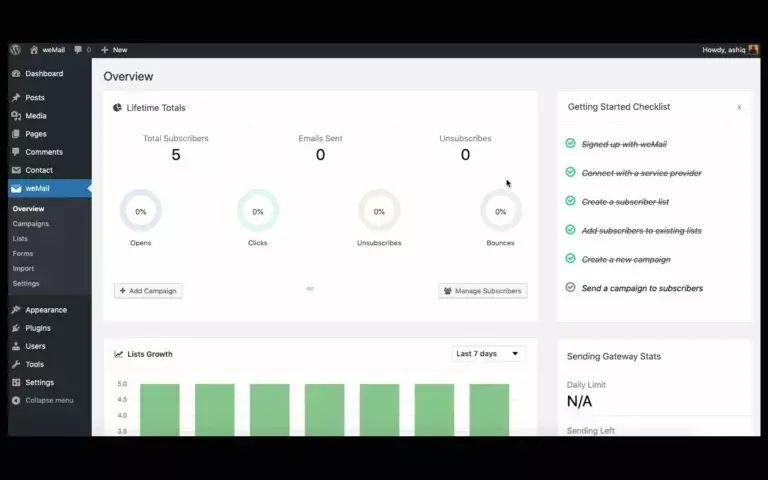
Task: Click the Settings sliders icon
Action: (16, 382)
